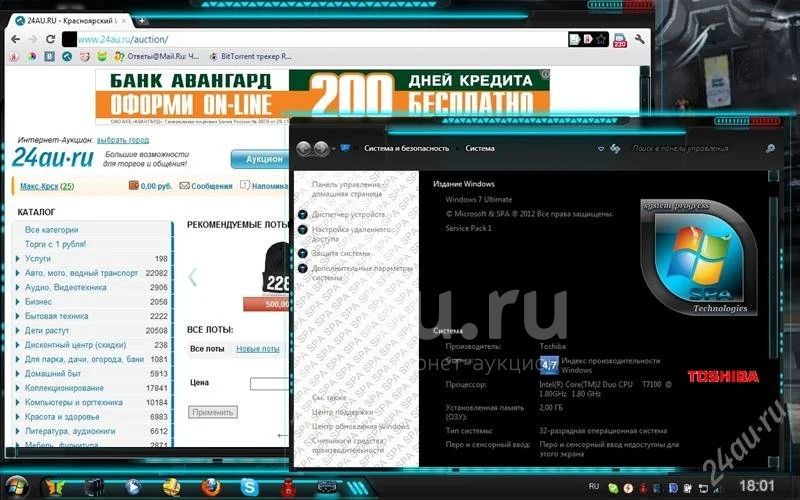Select Торги с 1 рубля! category
Screen dimensions: 800x500
coord(56,244)
